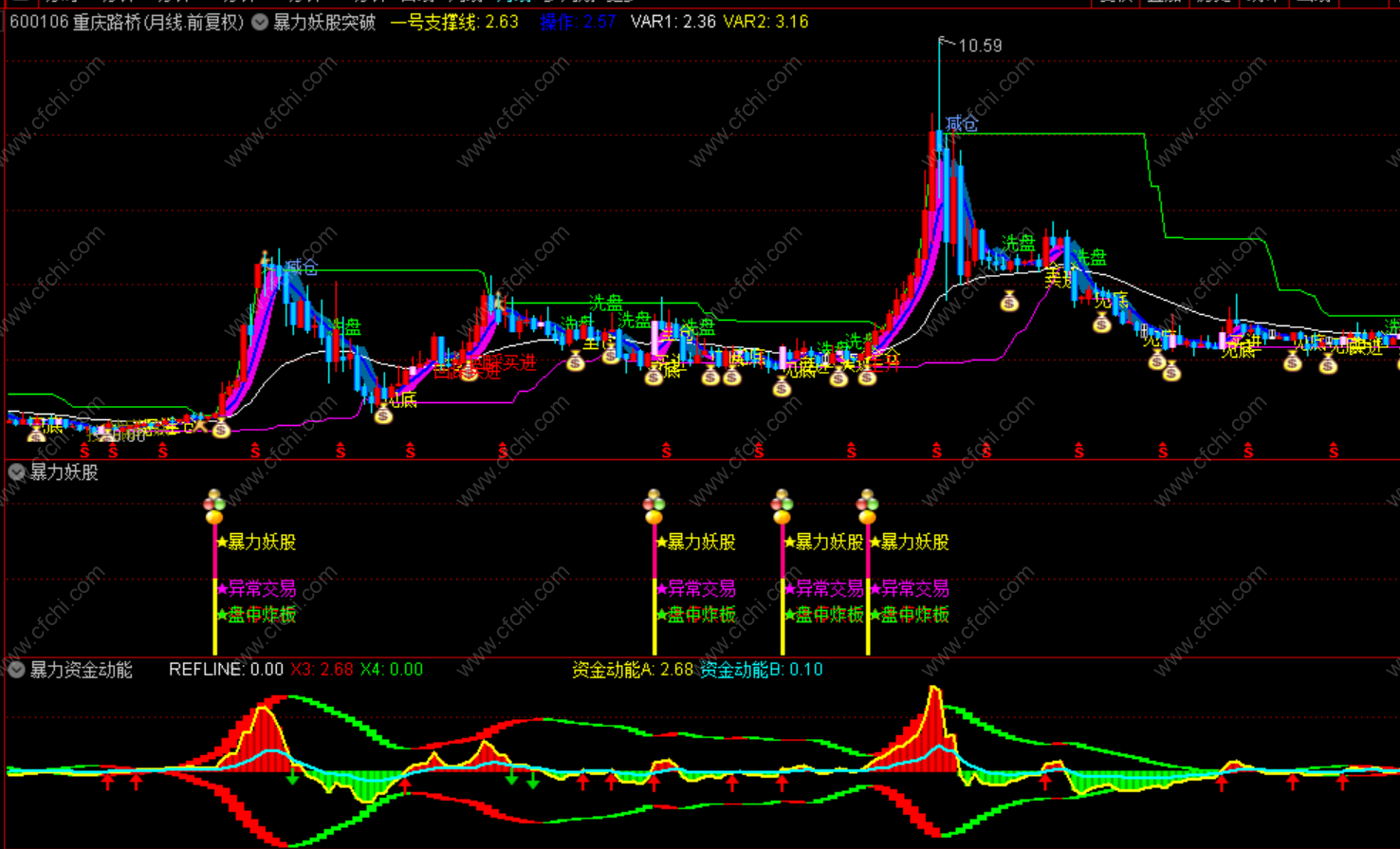Click the rightmost ★盘中炸板 signal label
The height and width of the screenshot is (849, 1400).
tap(910, 615)
